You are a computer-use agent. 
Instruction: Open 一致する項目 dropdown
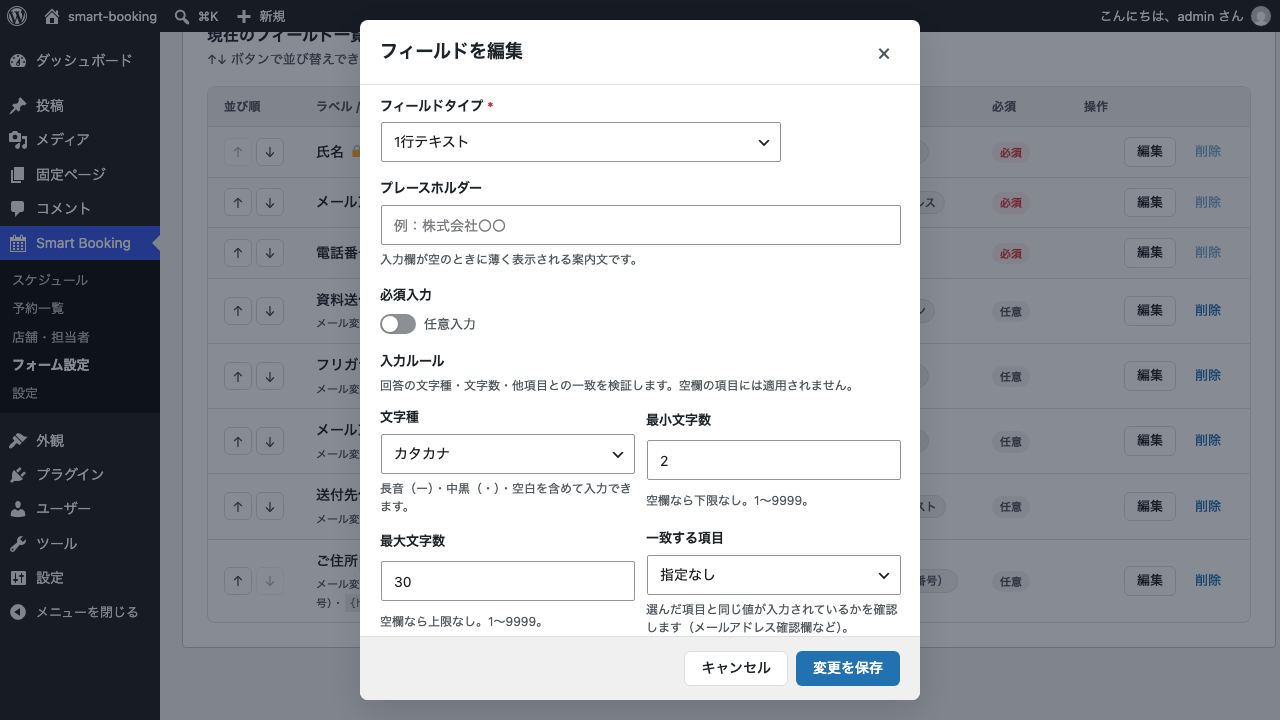(773, 575)
